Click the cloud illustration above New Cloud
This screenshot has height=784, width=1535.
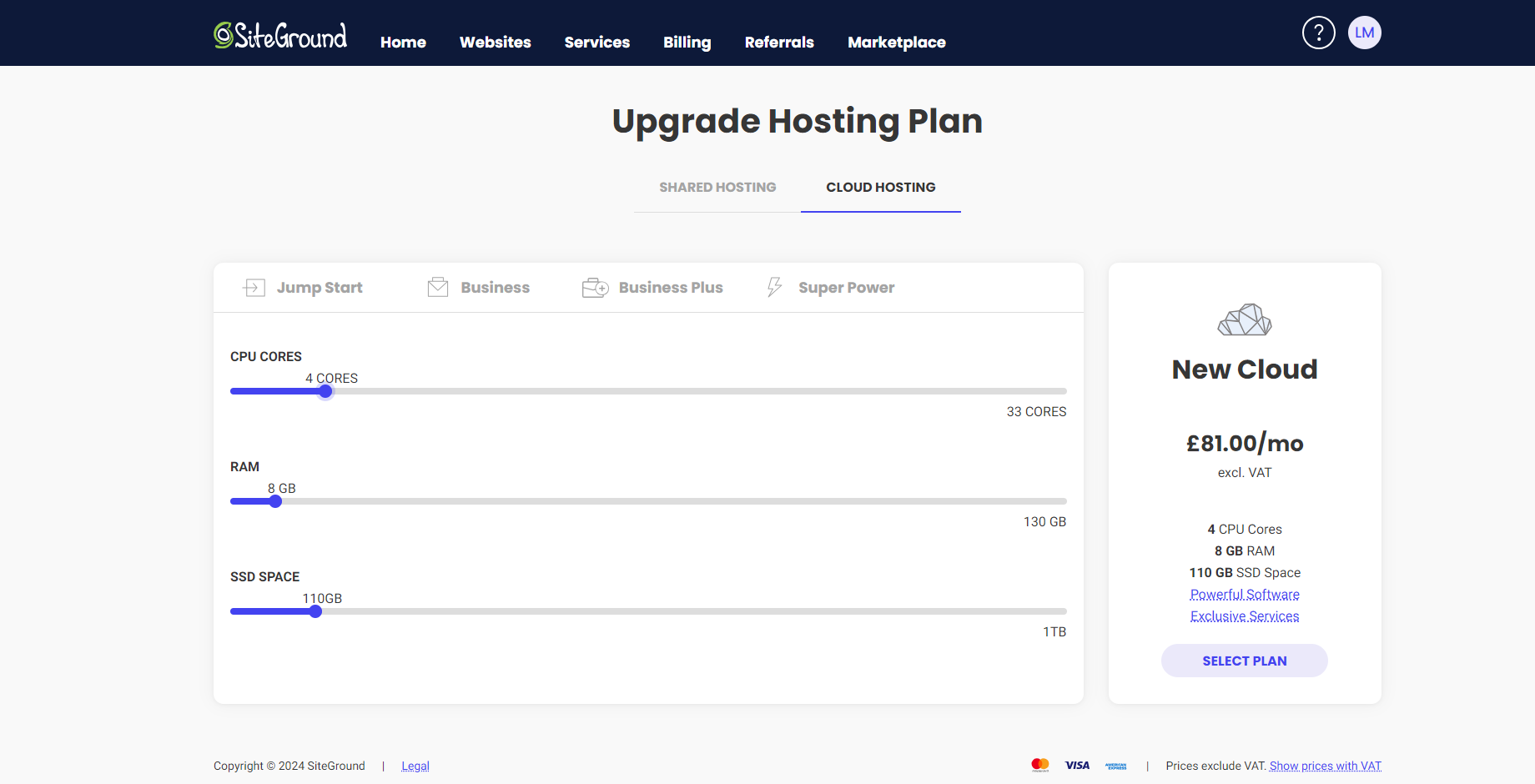(x=1244, y=319)
